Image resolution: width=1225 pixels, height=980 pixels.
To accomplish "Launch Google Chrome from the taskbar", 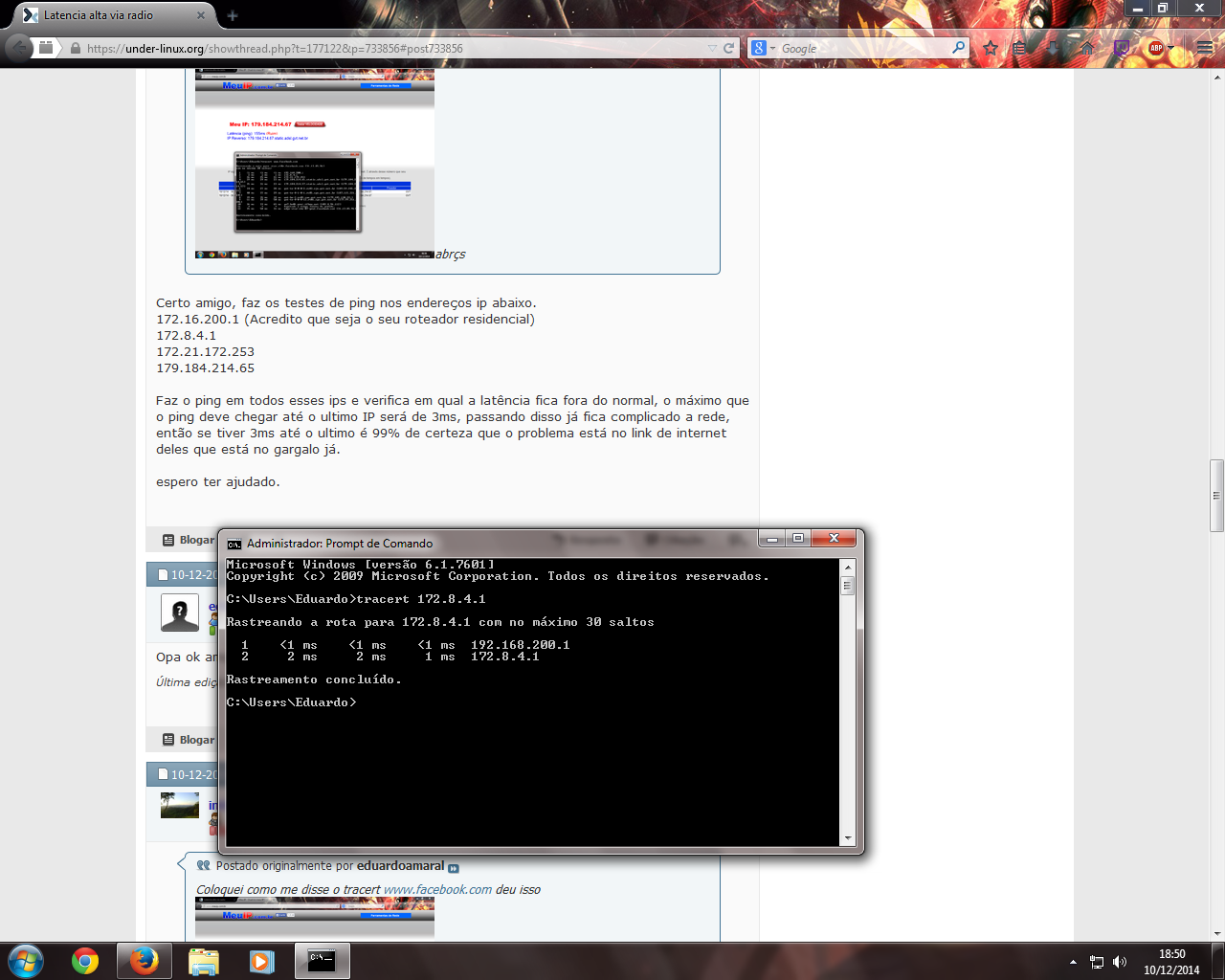I will [85, 961].
